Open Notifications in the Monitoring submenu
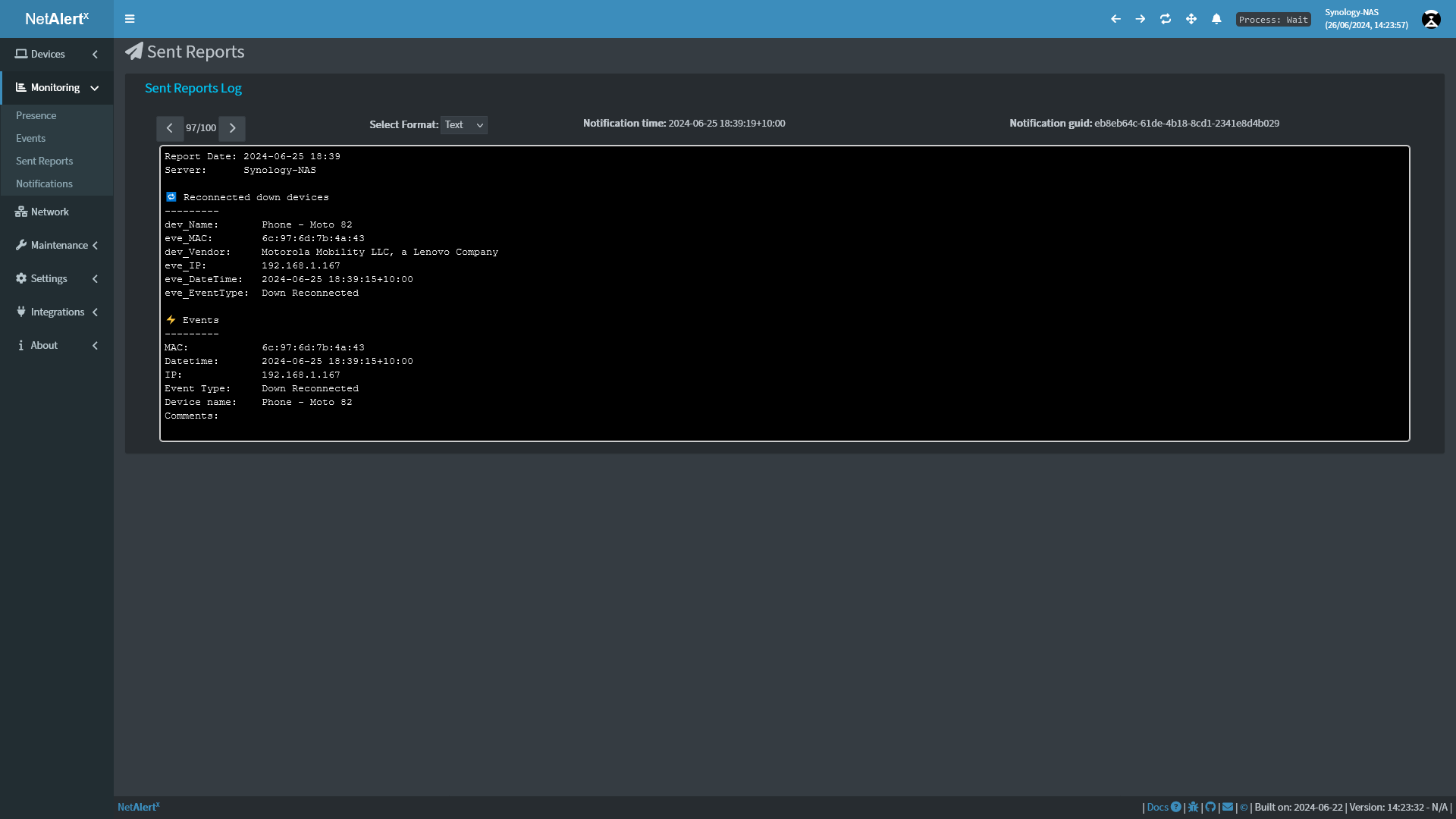This screenshot has height=819, width=1456. [x=44, y=184]
